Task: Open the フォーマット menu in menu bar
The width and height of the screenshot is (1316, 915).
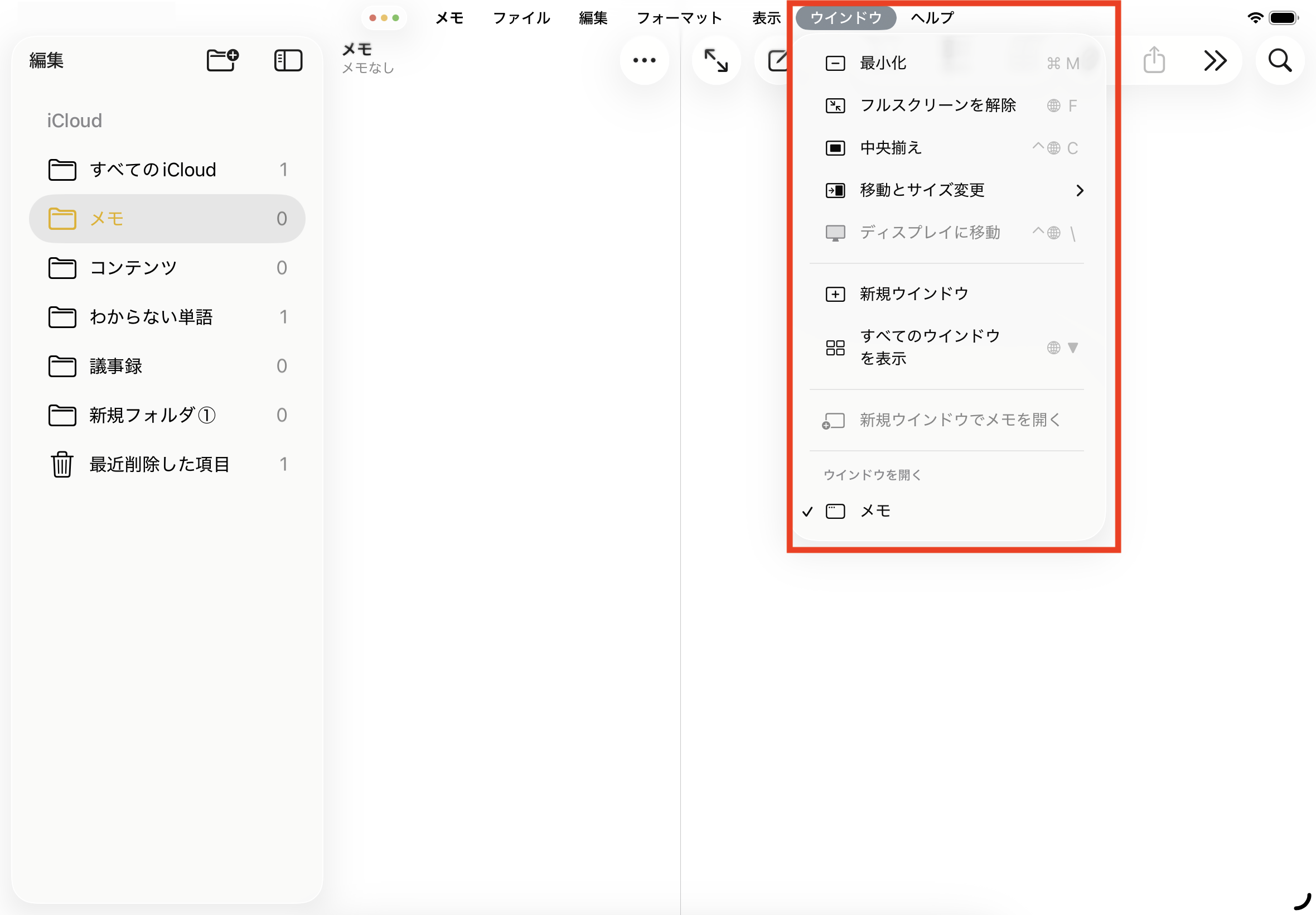Action: (679, 18)
